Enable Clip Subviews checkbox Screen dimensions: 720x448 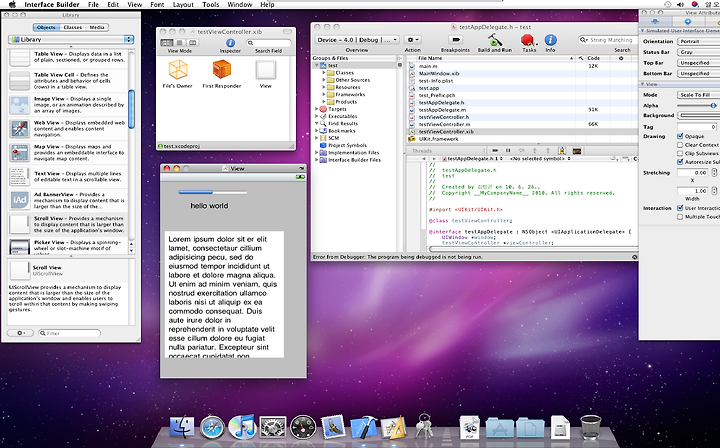[x=680, y=153]
